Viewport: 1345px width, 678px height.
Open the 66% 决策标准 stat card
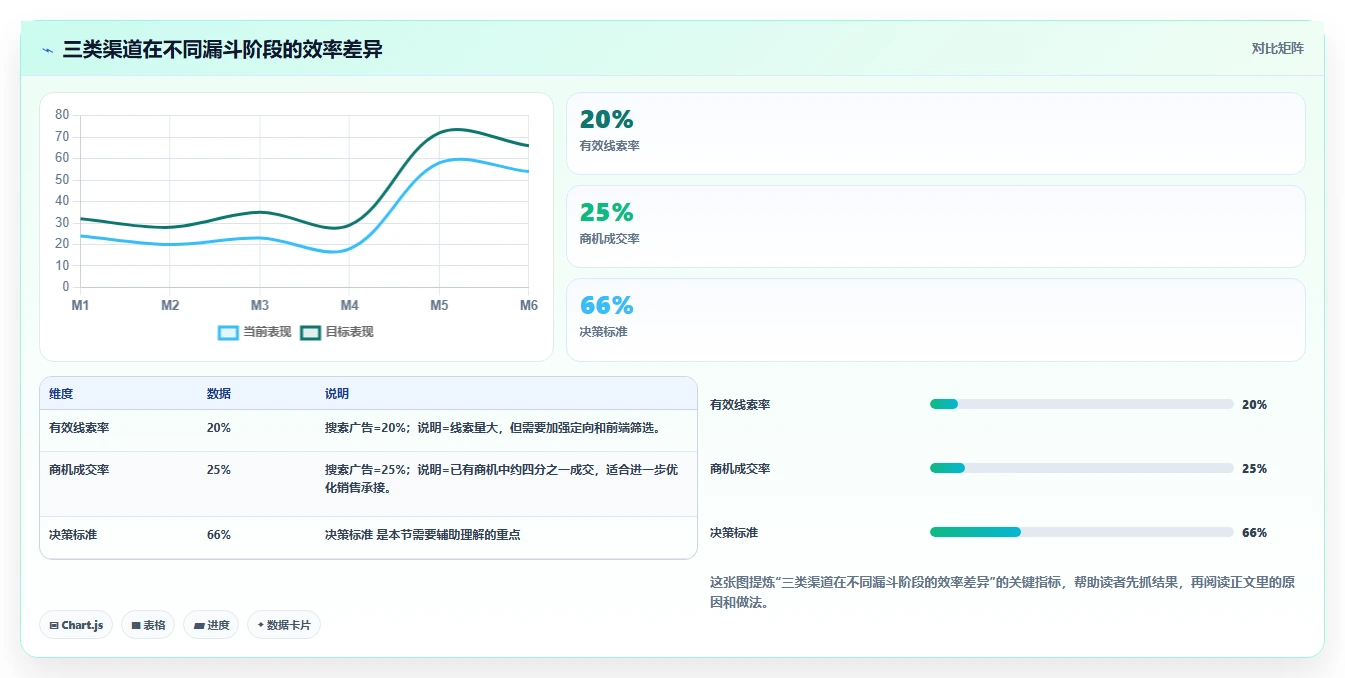coord(935,320)
